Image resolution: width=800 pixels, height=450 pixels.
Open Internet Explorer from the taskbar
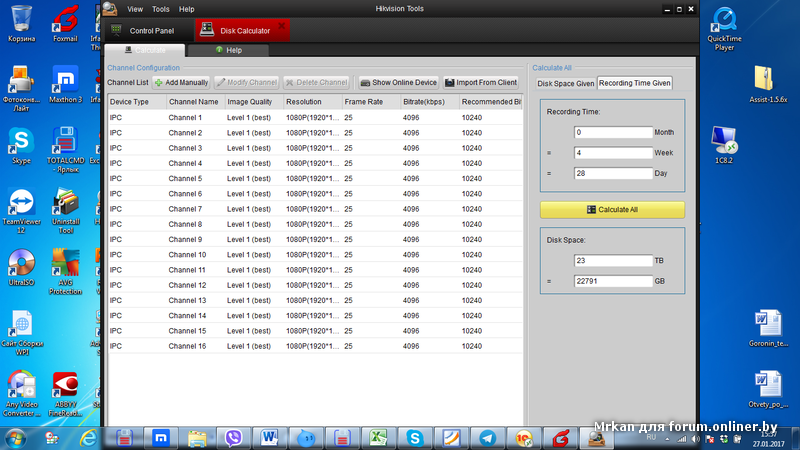pos(89,437)
